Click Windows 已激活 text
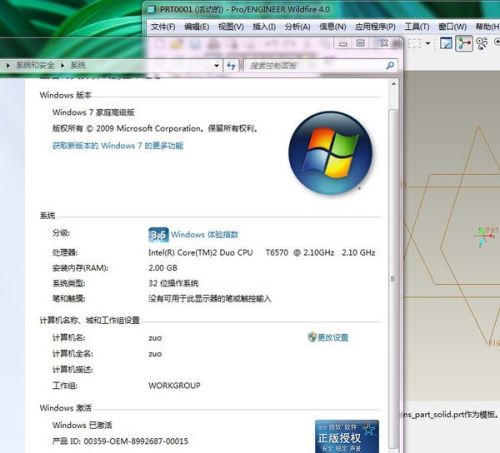This screenshot has width=500, height=453. pos(82,425)
